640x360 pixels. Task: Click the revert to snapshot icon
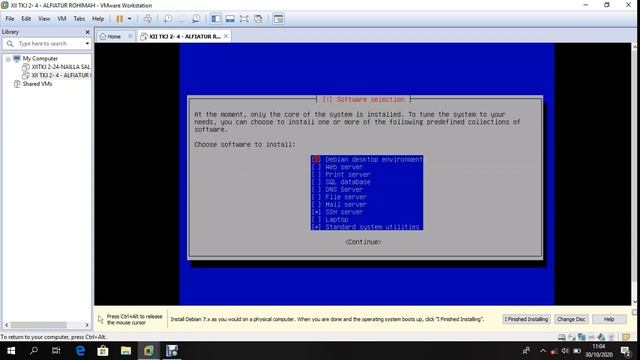tap(182, 19)
